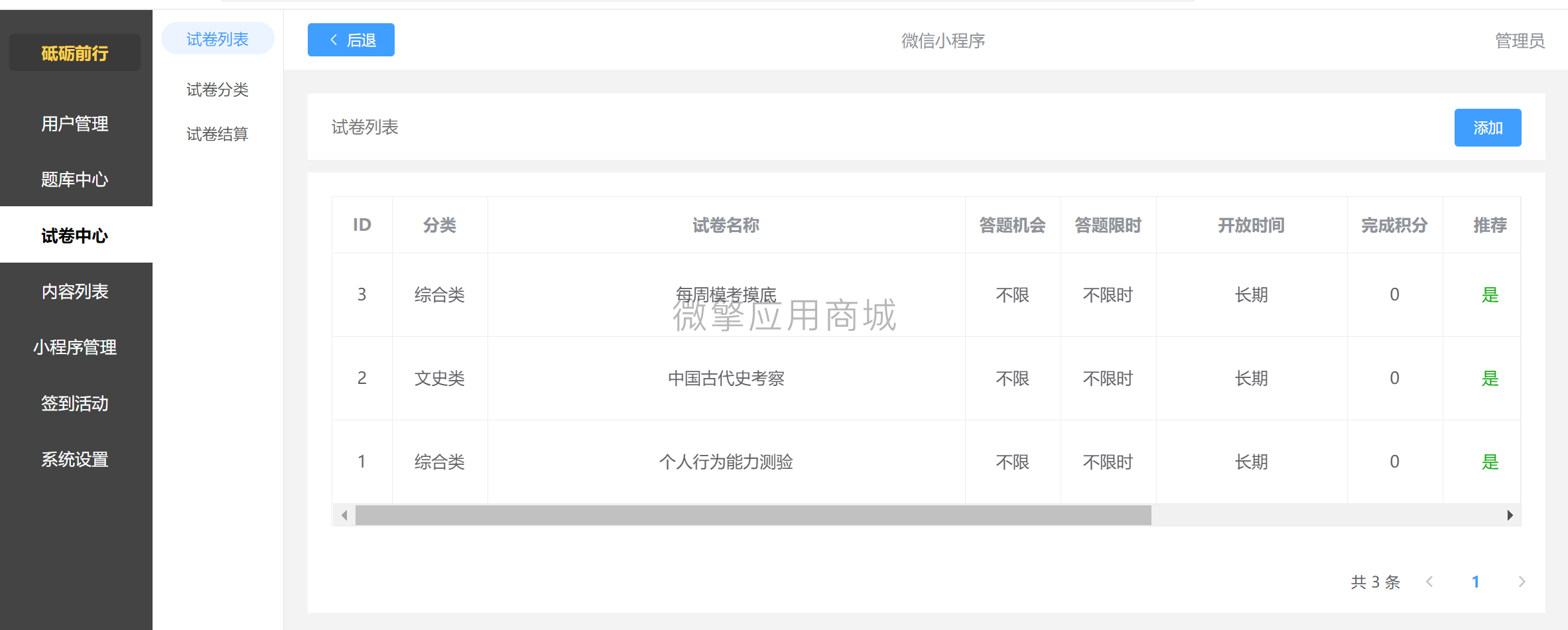Click the 添加 add button

point(1488,127)
